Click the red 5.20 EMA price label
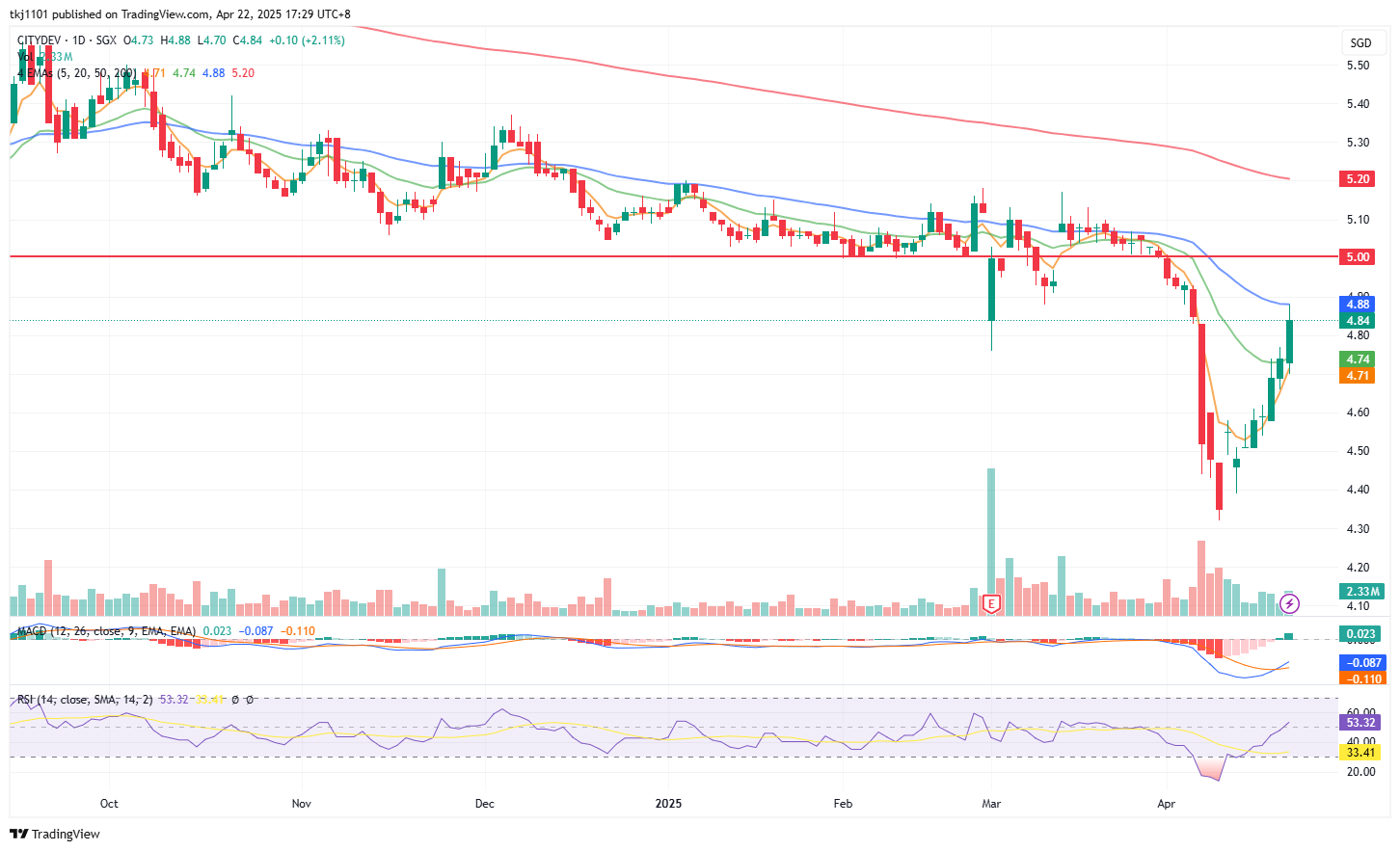This screenshot has width=1400, height=851. point(1358,179)
